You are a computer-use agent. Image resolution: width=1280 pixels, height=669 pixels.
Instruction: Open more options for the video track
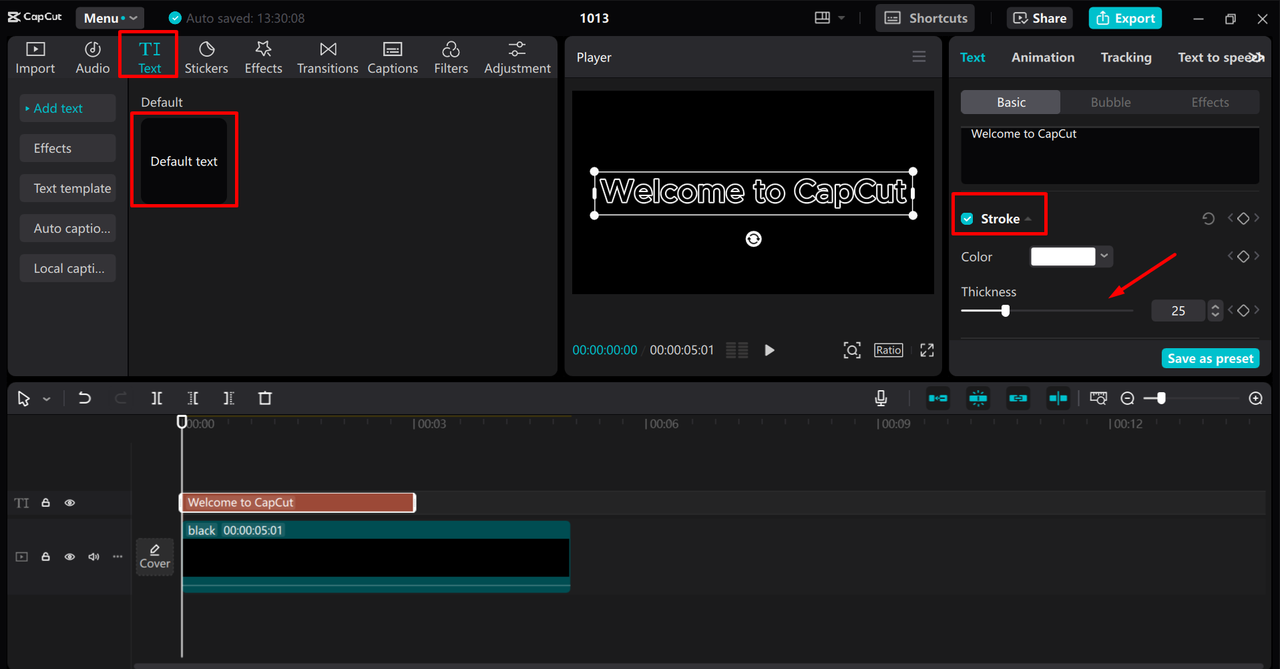click(118, 556)
